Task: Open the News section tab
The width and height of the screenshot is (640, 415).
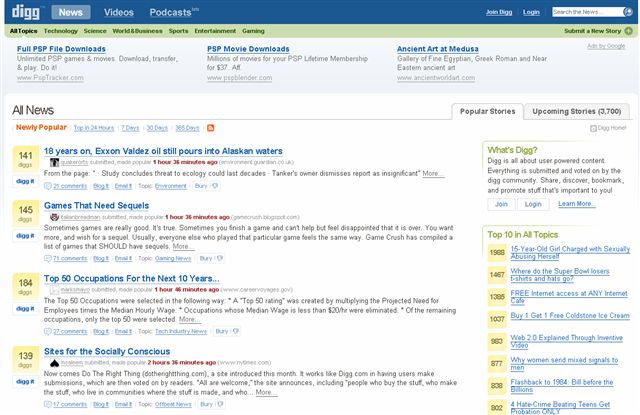Action: [71, 12]
